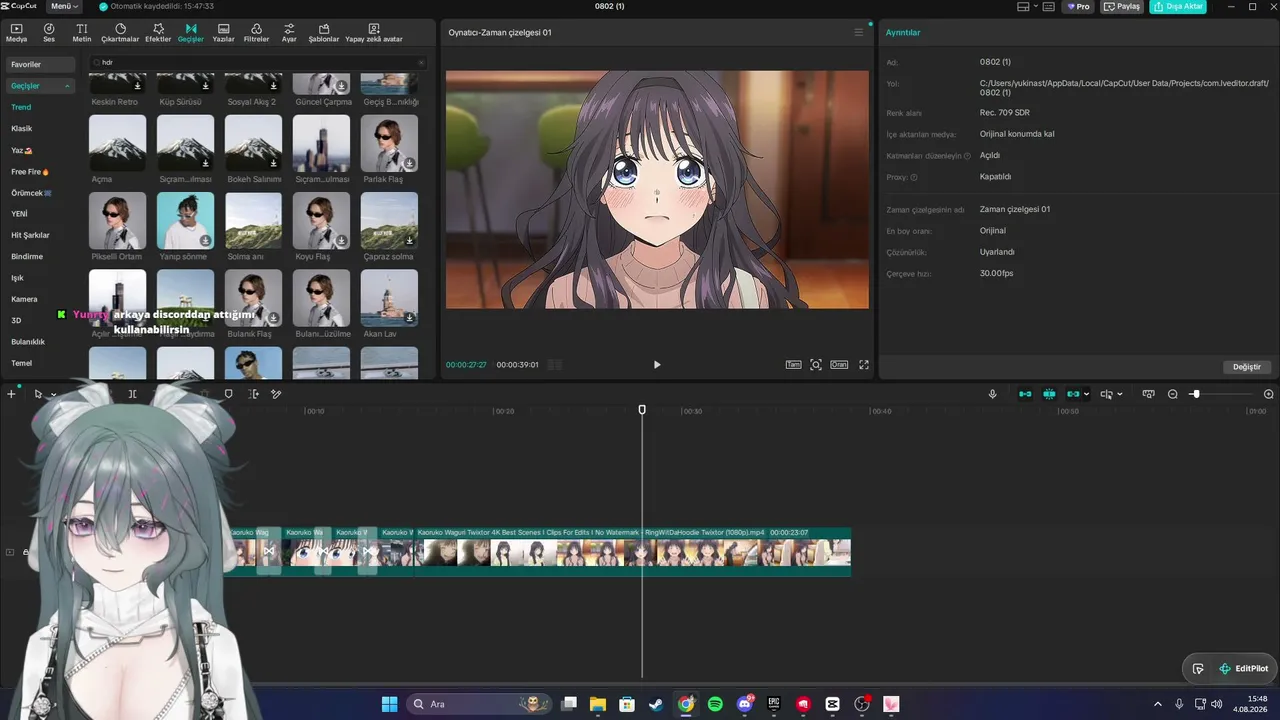Click the timeline pen edit icon
Image resolution: width=1280 pixels, height=720 pixels.
coord(276,394)
